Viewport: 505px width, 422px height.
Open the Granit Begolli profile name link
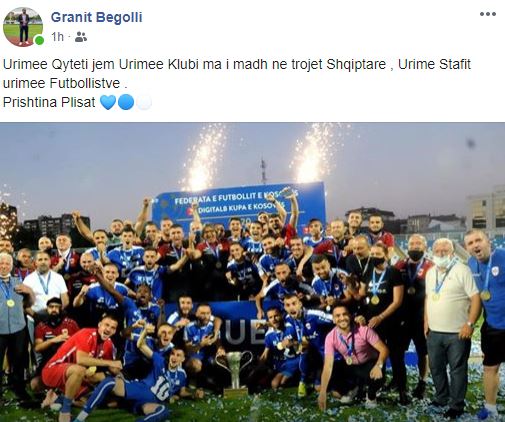pos(97,17)
